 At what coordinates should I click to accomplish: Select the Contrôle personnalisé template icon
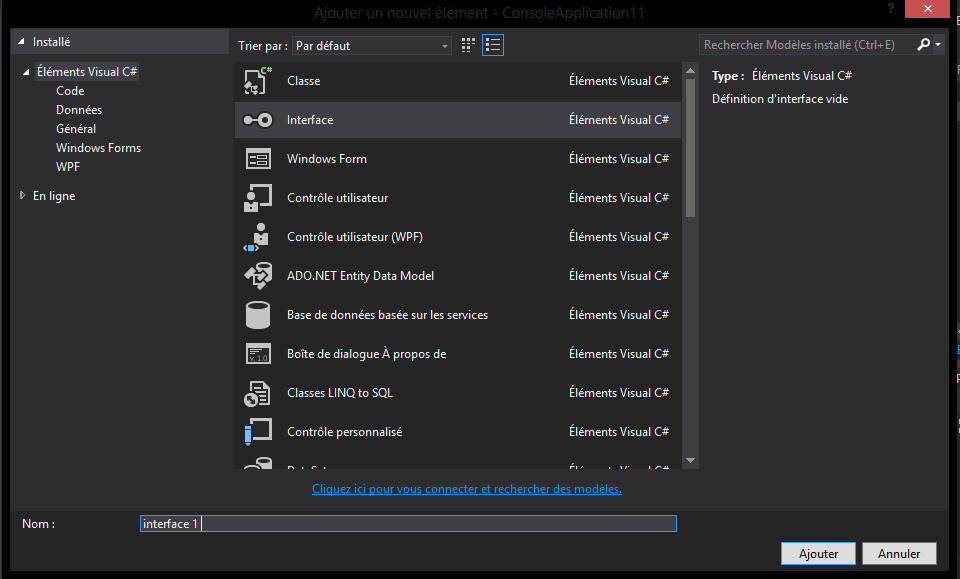click(257, 431)
